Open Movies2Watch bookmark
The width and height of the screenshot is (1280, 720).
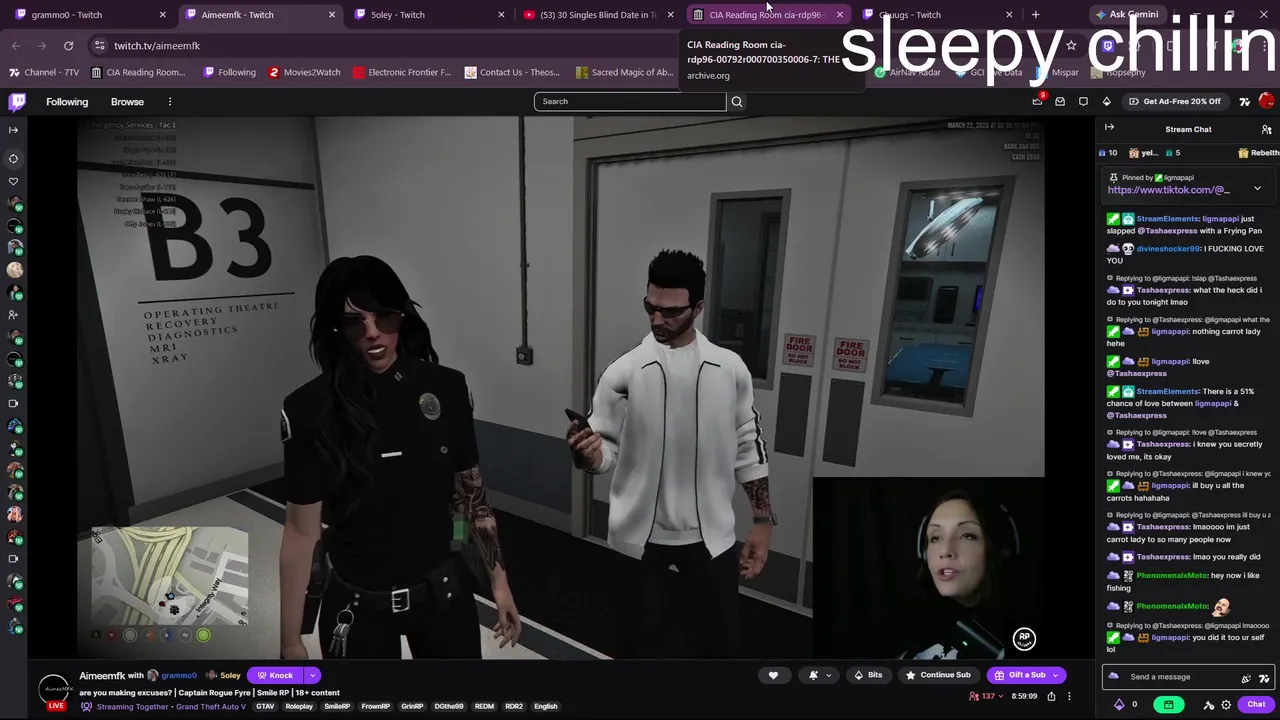[304, 72]
